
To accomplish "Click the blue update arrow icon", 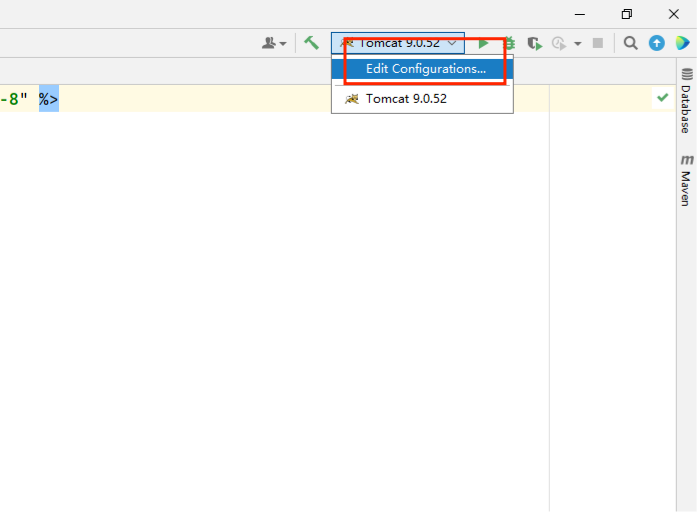I will 657,43.
